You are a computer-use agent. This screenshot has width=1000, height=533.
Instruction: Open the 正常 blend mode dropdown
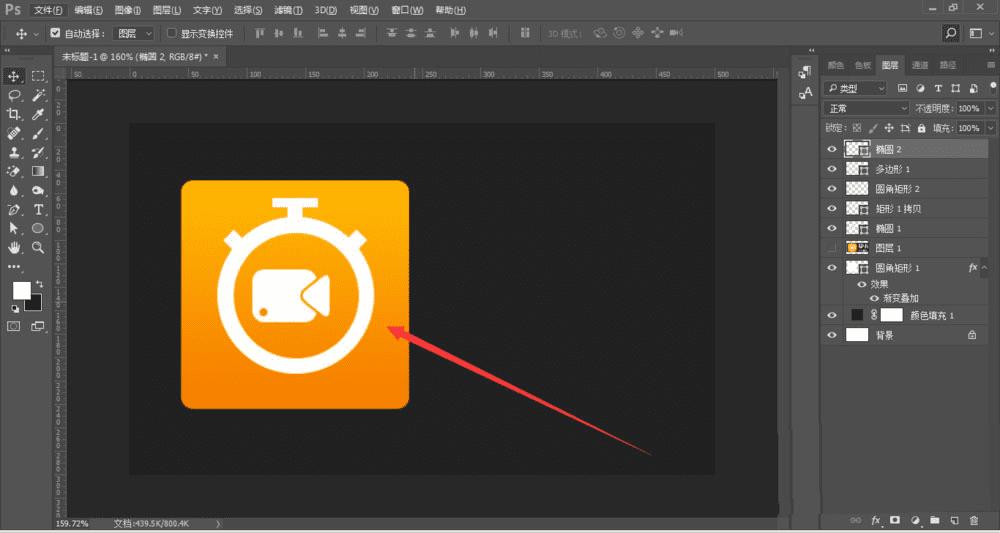(x=865, y=108)
